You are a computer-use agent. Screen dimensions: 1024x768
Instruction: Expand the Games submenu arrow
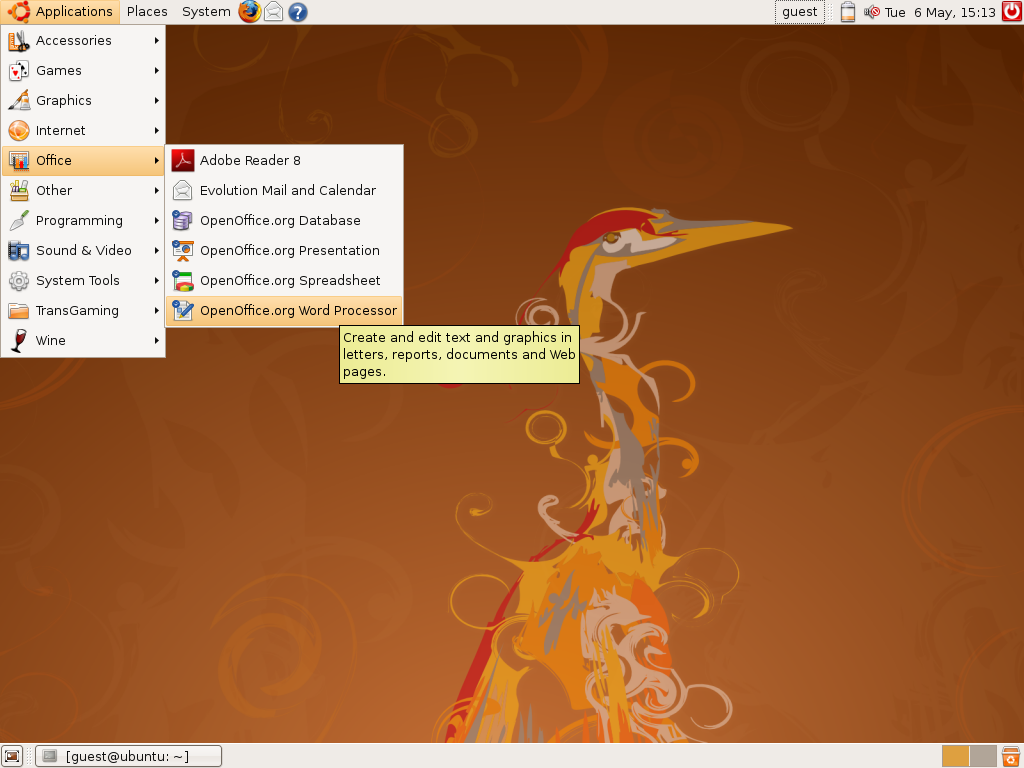[x=157, y=71]
